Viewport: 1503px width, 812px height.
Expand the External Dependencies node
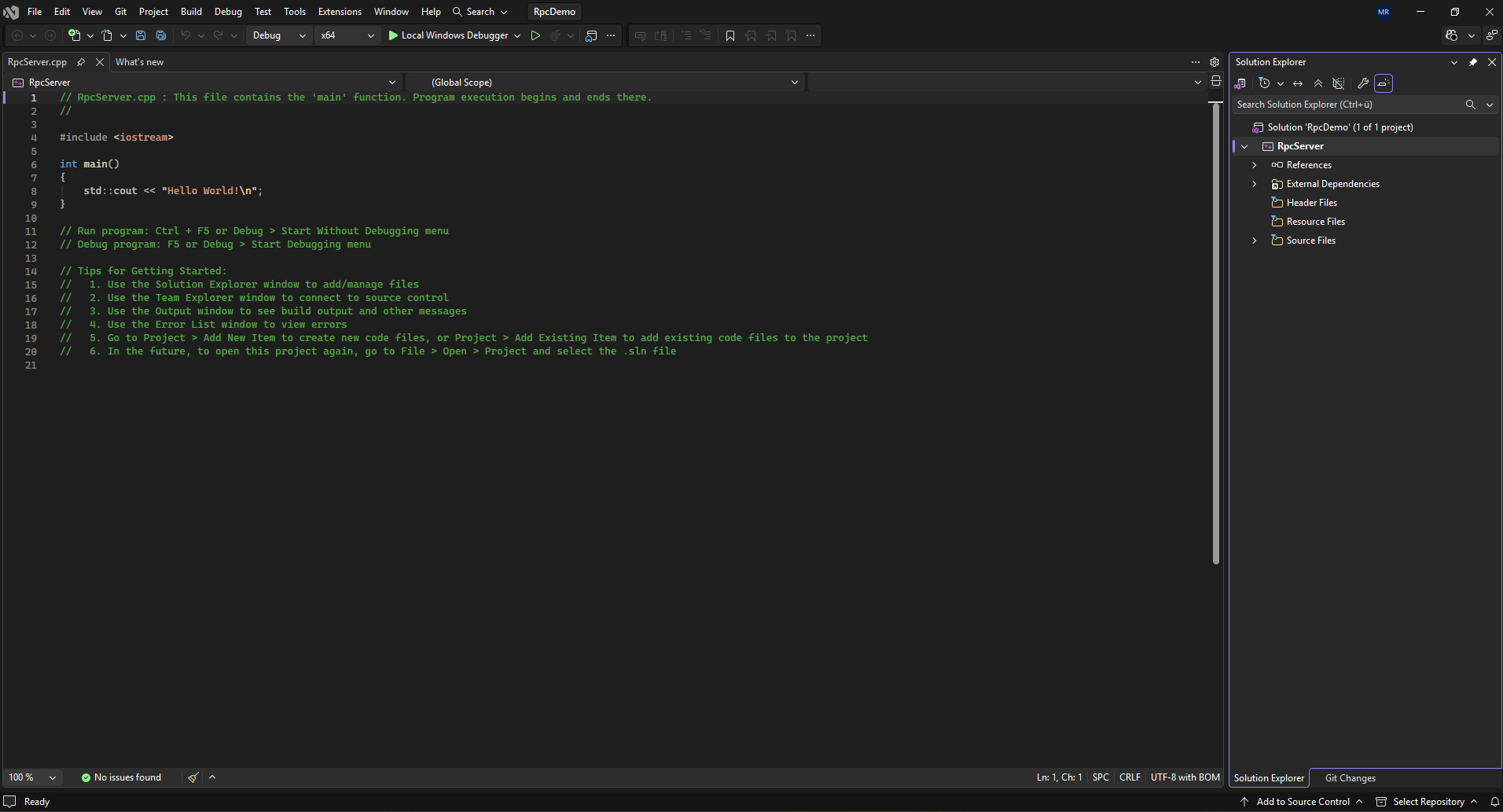tap(1255, 184)
